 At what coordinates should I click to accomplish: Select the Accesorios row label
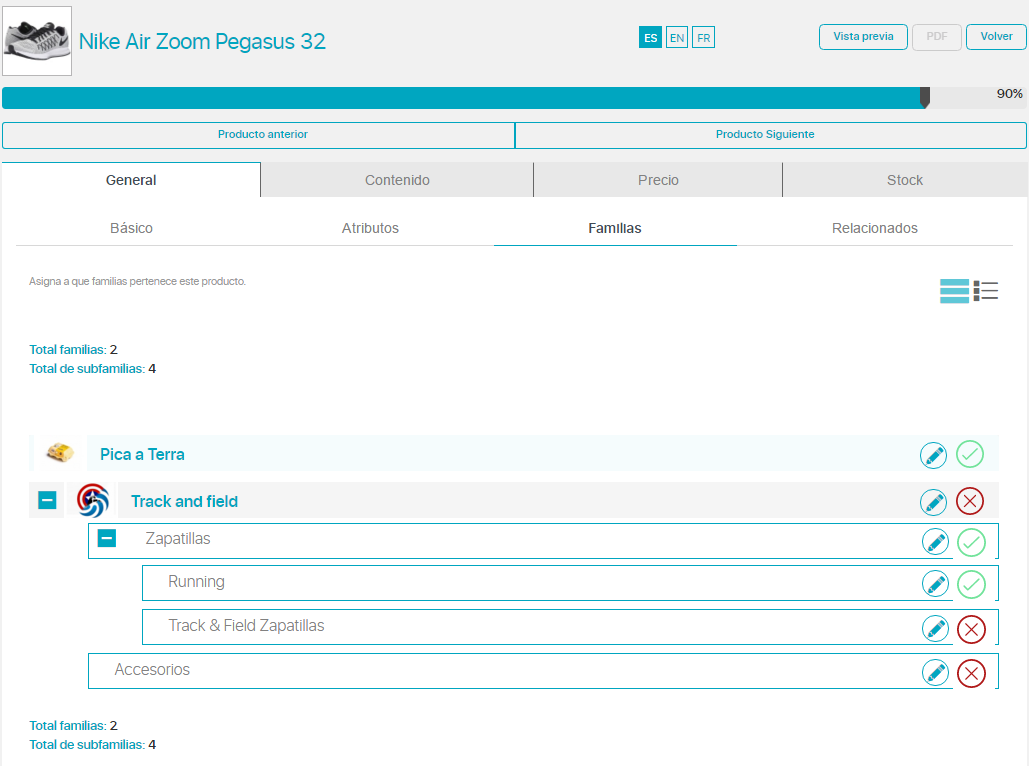click(x=152, y=670)
